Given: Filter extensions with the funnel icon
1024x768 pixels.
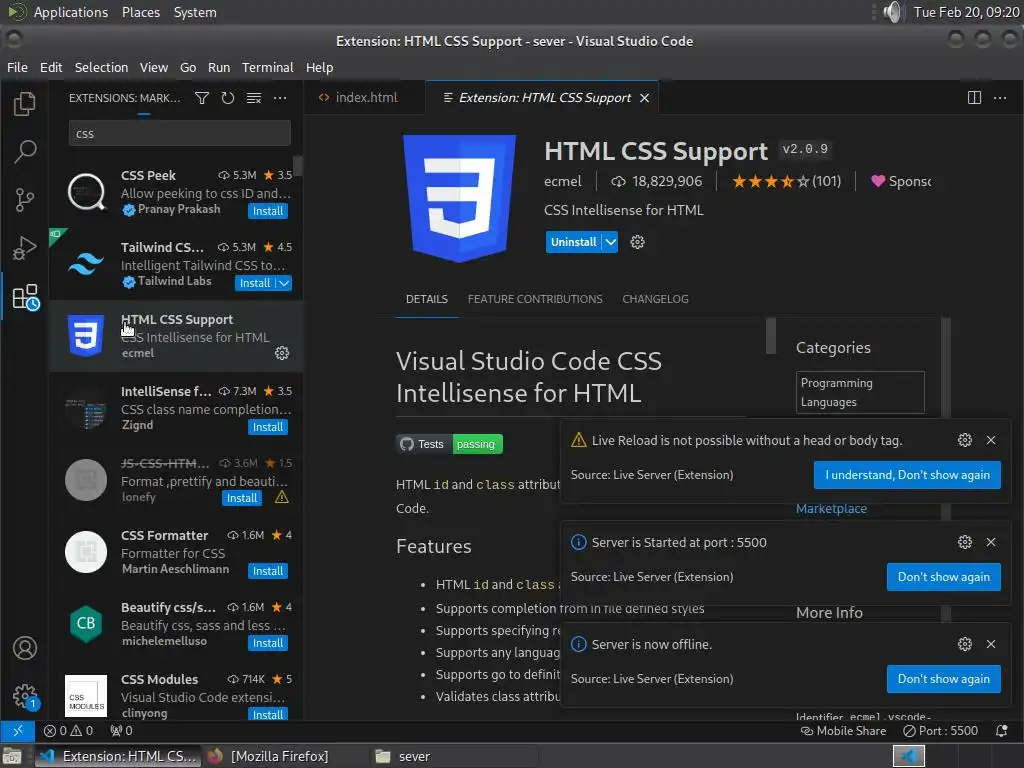Looking at the screenshot, I should point(202,98).
